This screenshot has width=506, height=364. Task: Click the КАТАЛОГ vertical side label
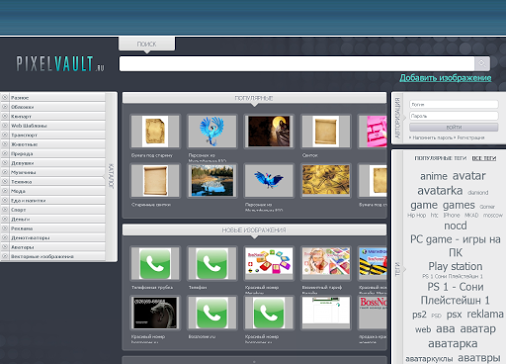(111, 176)
